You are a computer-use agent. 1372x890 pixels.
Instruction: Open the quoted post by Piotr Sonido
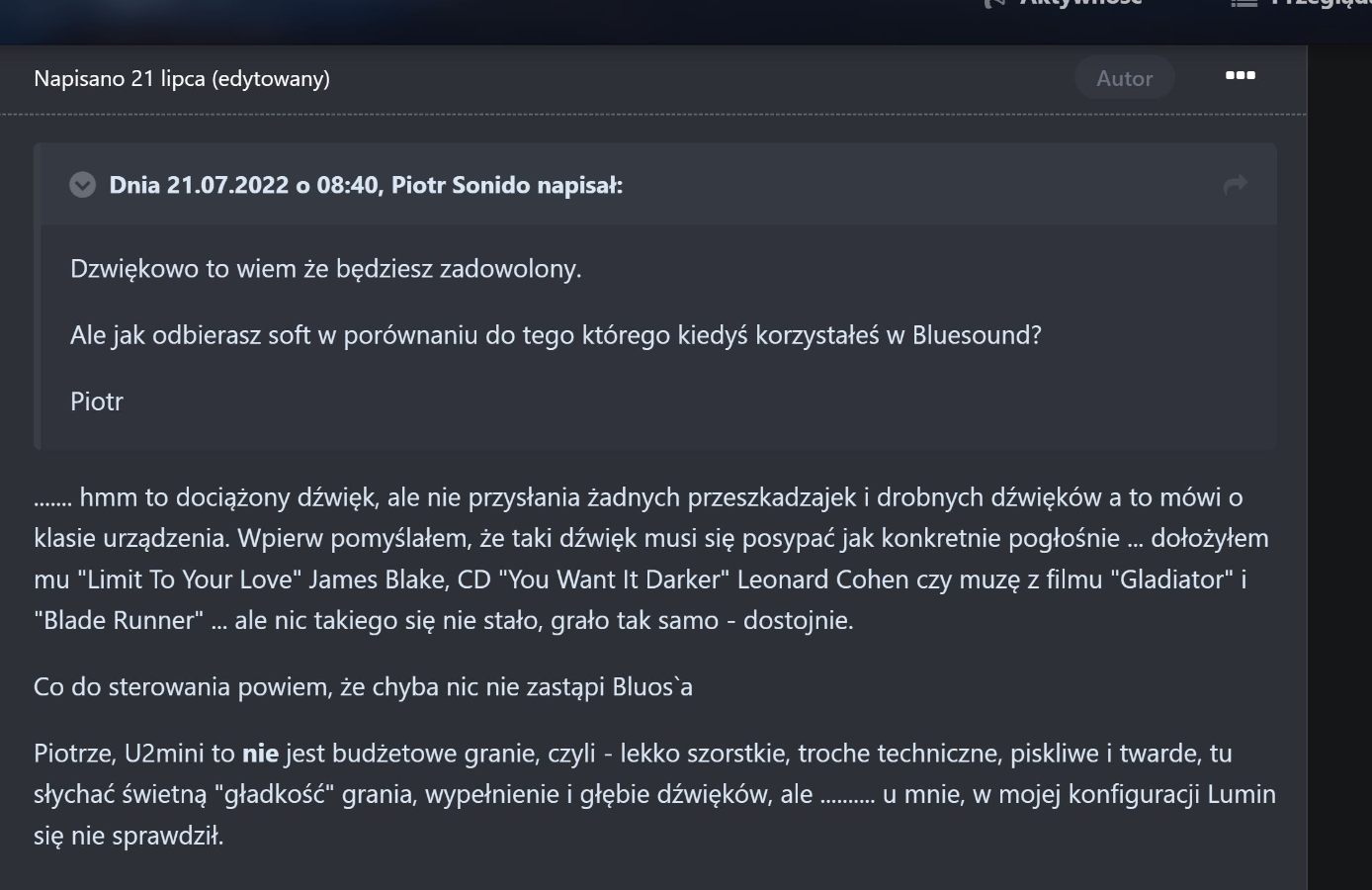(x=366, y=185)
